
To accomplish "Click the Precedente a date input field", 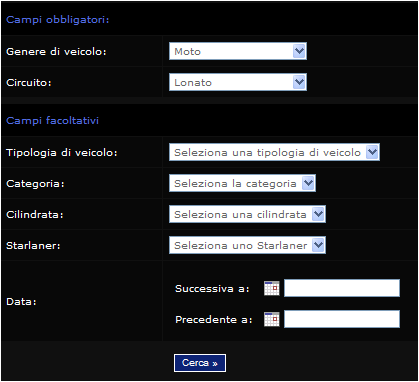I will (x=342, y=319).
